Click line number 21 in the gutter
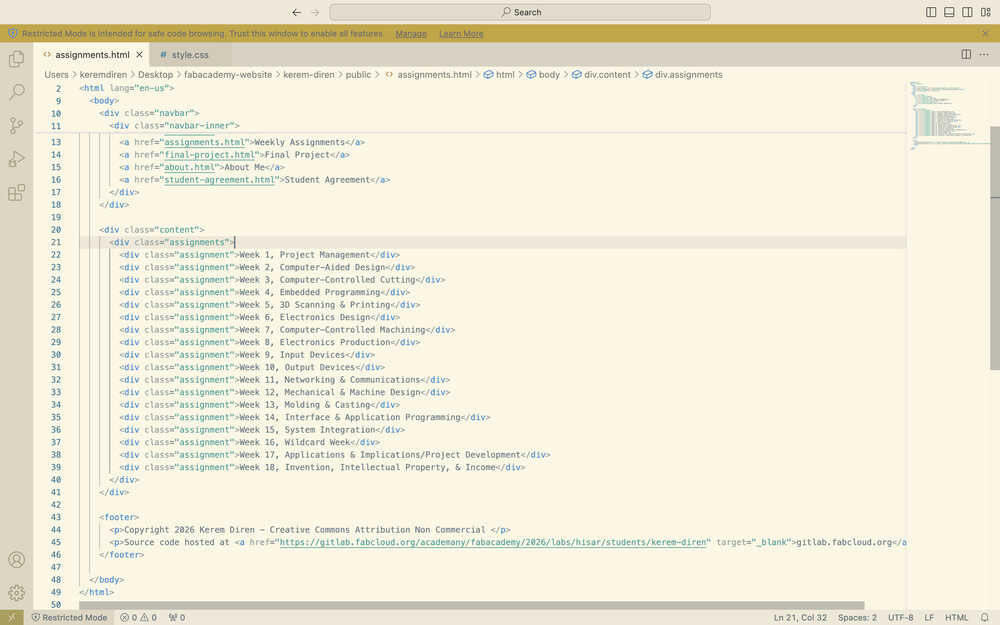Image resolution: width=1000 pixels, height=625 pixels. click(56, 242)
